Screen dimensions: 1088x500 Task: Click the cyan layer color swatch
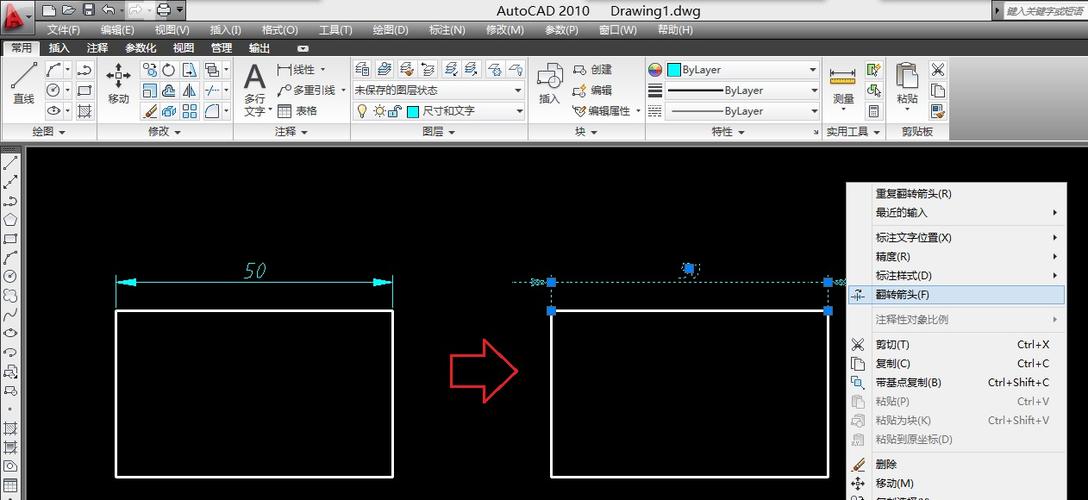[413, 111]
